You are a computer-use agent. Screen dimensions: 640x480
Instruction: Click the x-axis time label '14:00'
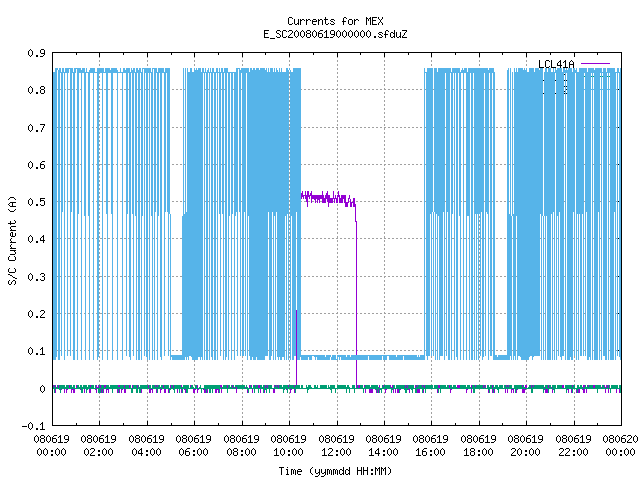383,452
